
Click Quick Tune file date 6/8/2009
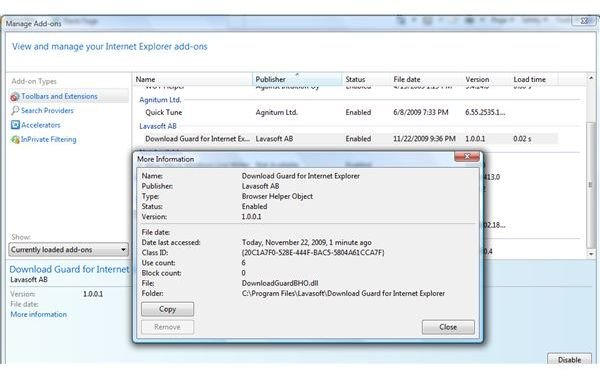pyautogui.click(x=421, y=112)
